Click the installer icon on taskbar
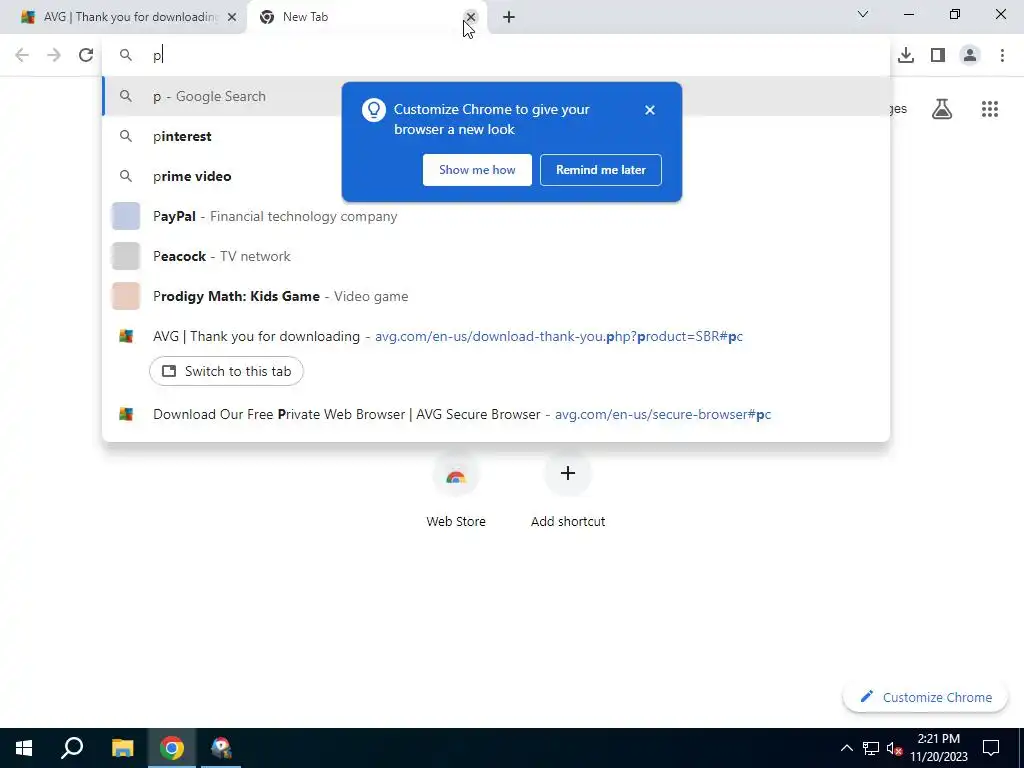This screenshot has width=1024, height=768. (221, 748)
